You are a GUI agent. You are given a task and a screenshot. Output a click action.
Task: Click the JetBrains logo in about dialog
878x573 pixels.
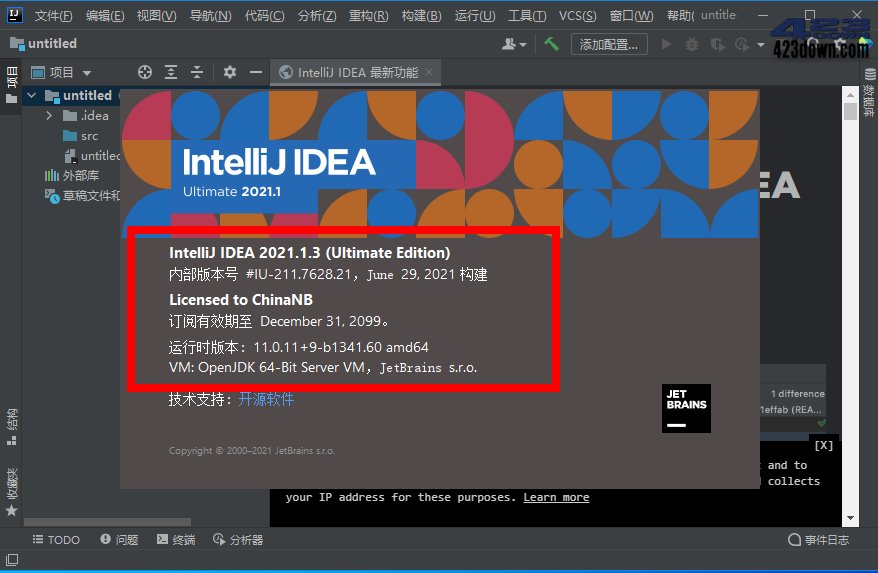point(686,408)
